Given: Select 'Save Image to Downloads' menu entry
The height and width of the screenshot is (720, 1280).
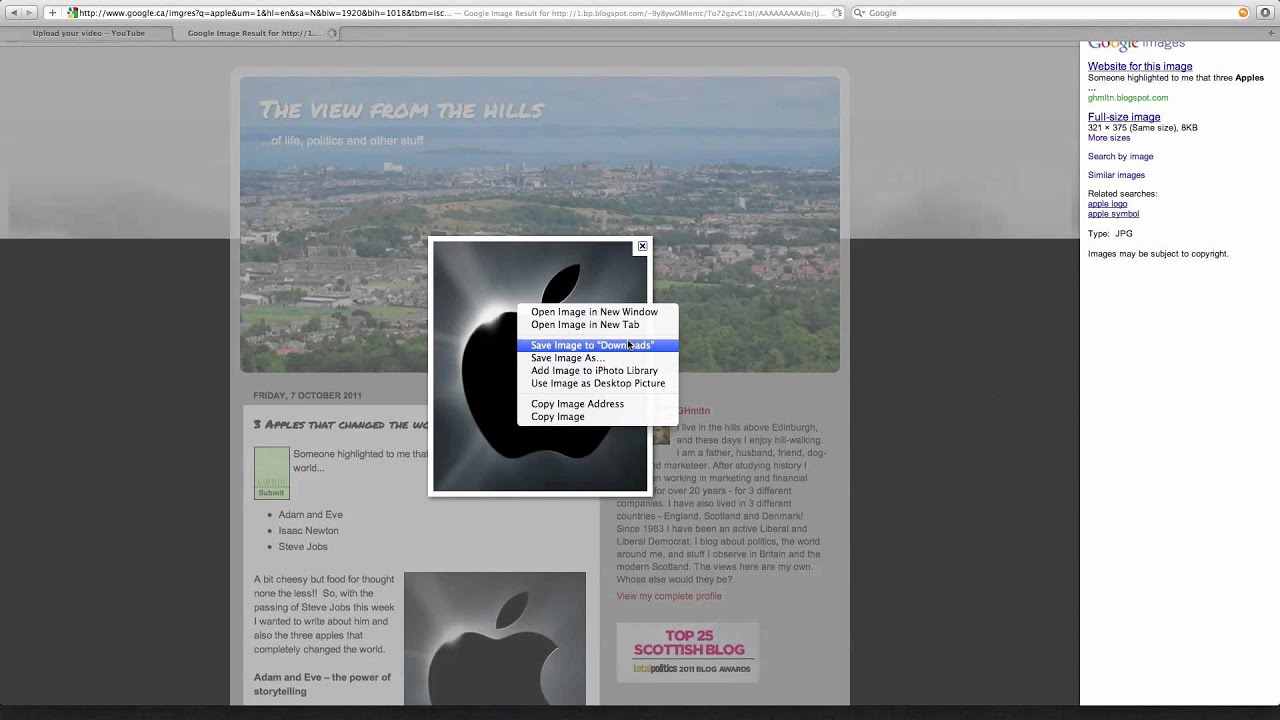Looking at the screenshot, I should [597, 345].
